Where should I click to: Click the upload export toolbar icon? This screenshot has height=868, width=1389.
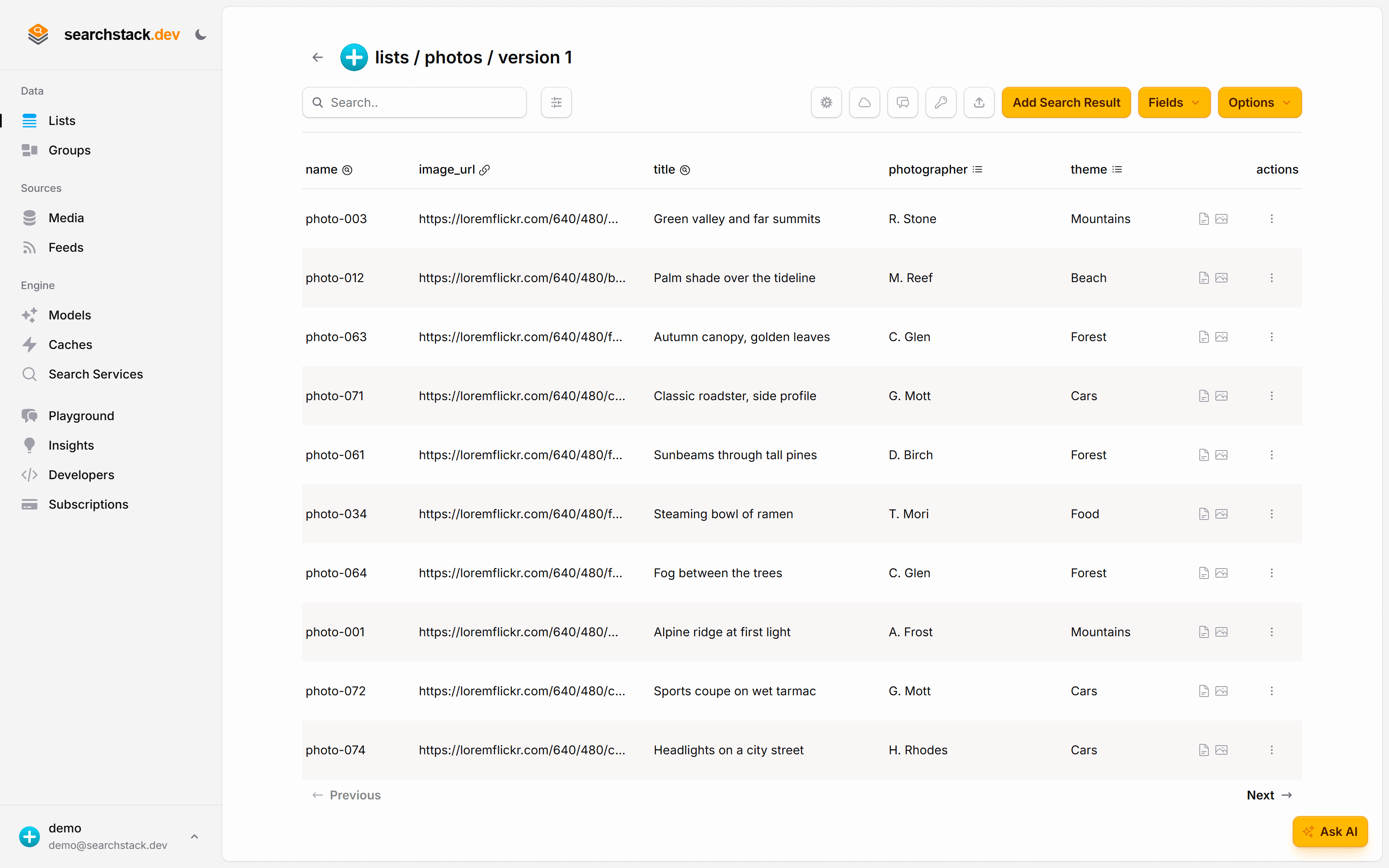click(x=979, y=103)
